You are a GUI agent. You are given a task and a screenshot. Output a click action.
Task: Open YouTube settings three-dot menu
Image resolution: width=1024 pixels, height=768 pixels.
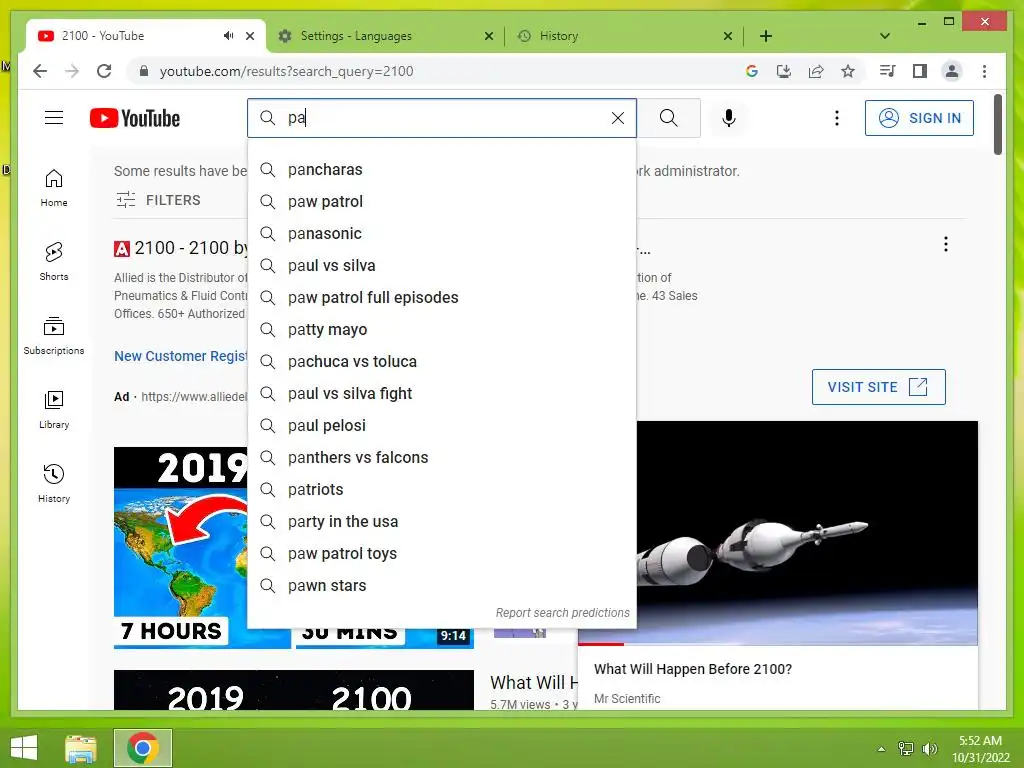[837, 118]
